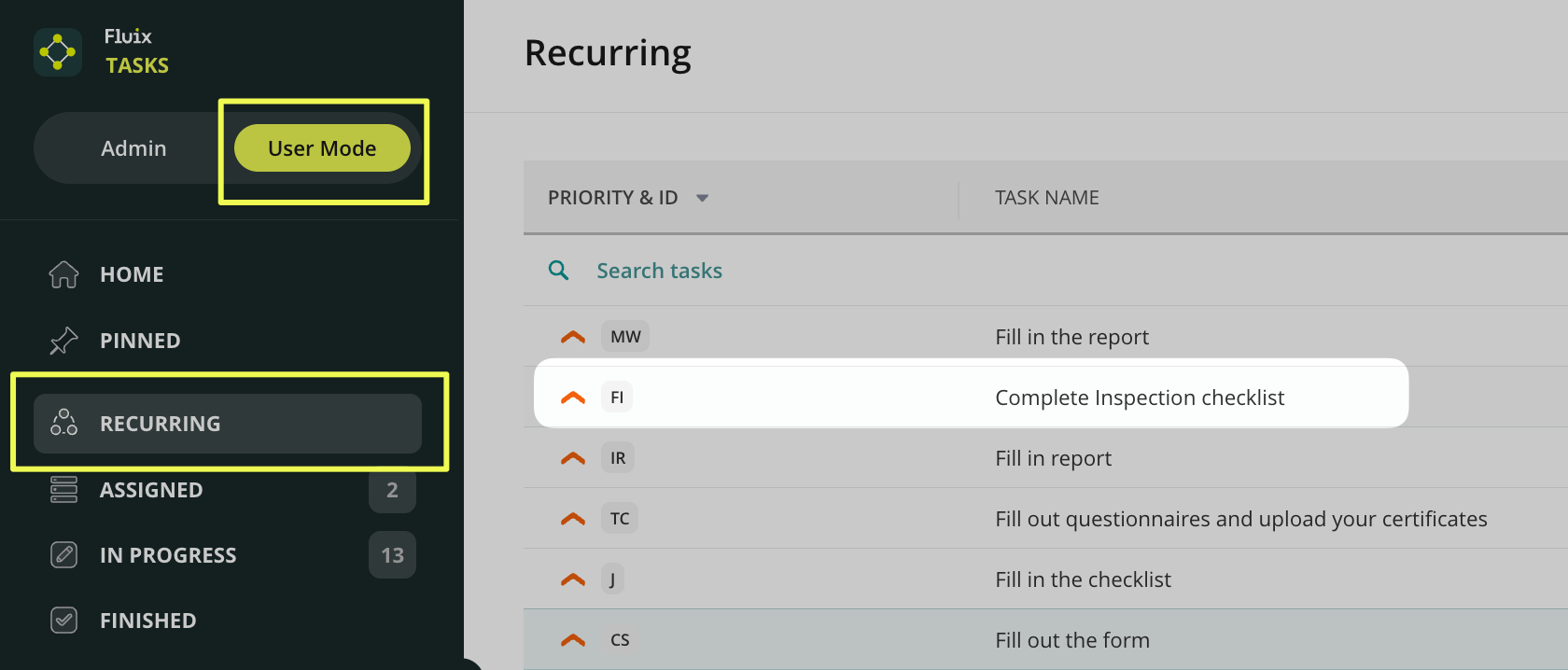Click the Recurring circles icon
Viewport: 1568px width, 670px height.
point(63,423)
